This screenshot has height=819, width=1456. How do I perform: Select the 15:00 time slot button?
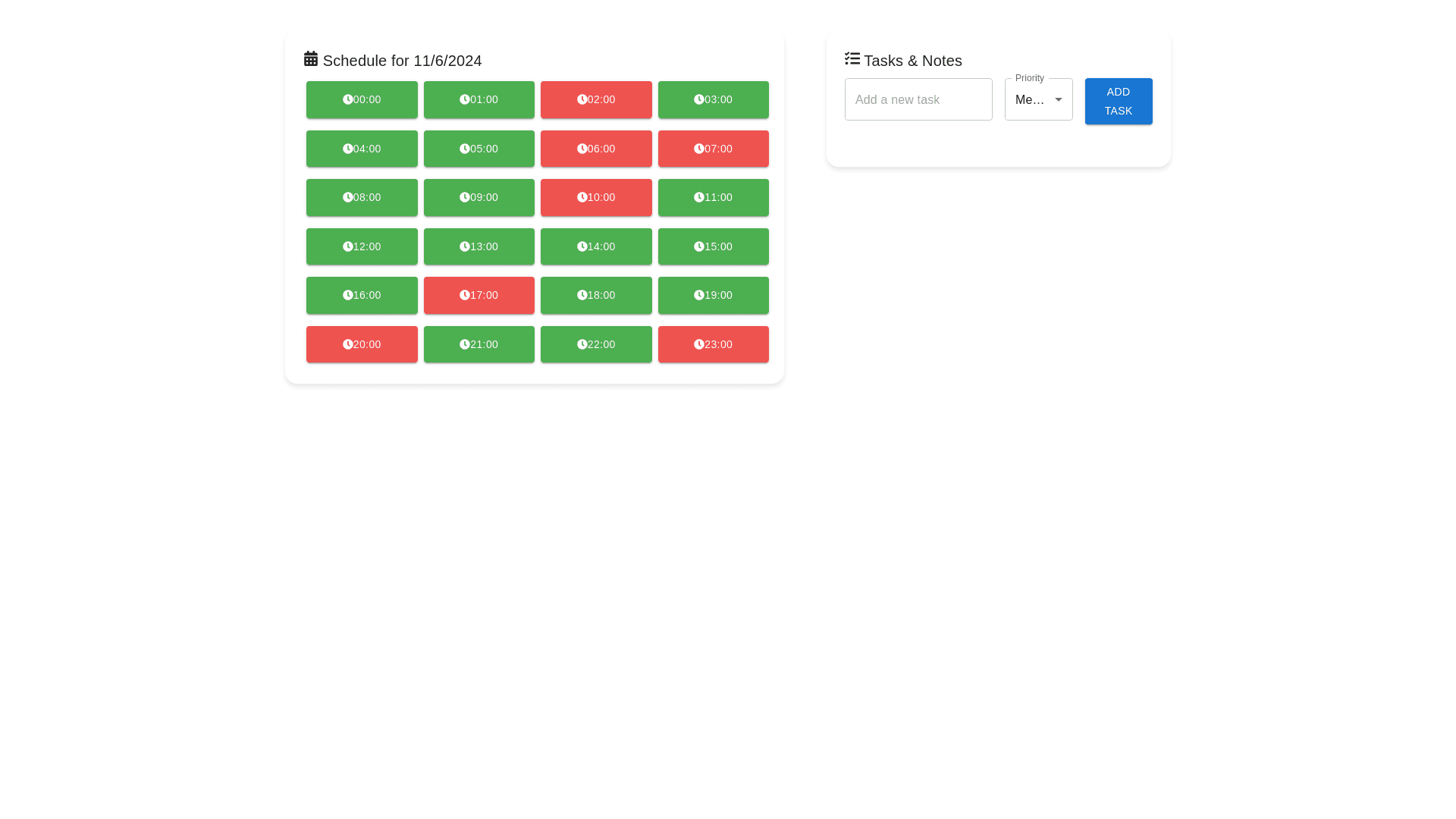[713, 246]
